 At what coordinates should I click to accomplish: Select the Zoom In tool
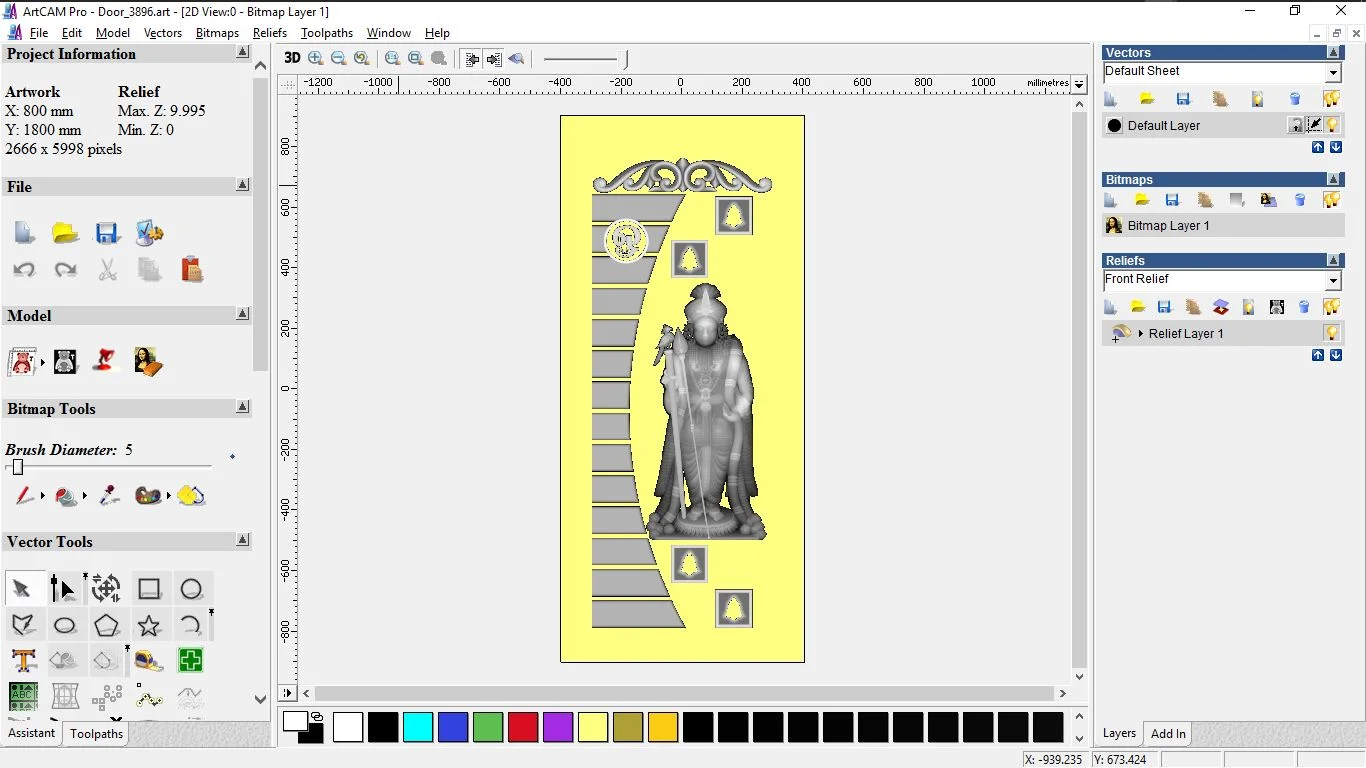coord(316,58)
